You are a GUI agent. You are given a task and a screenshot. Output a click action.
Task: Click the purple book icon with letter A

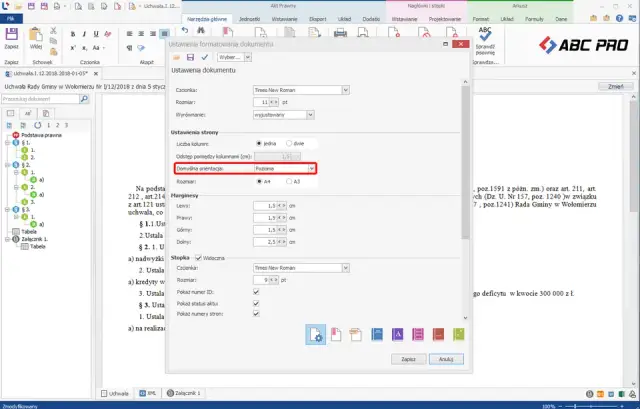click(x=397, y=333)
